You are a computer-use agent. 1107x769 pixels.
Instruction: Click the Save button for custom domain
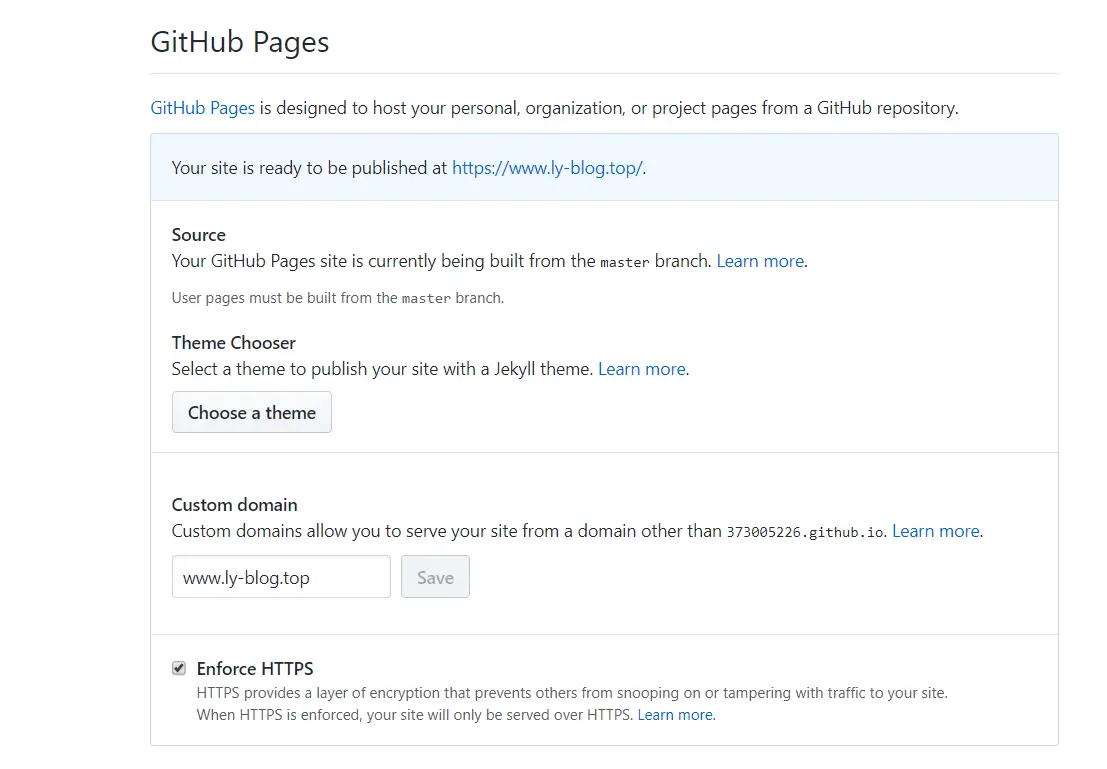(x=435, y=577)
